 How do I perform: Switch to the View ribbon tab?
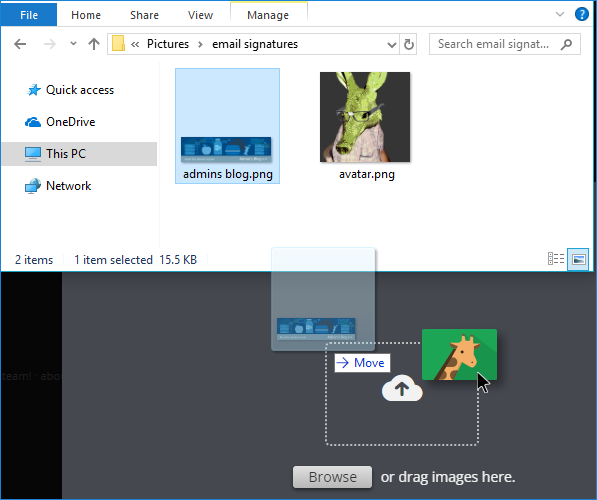click(200, 15)
